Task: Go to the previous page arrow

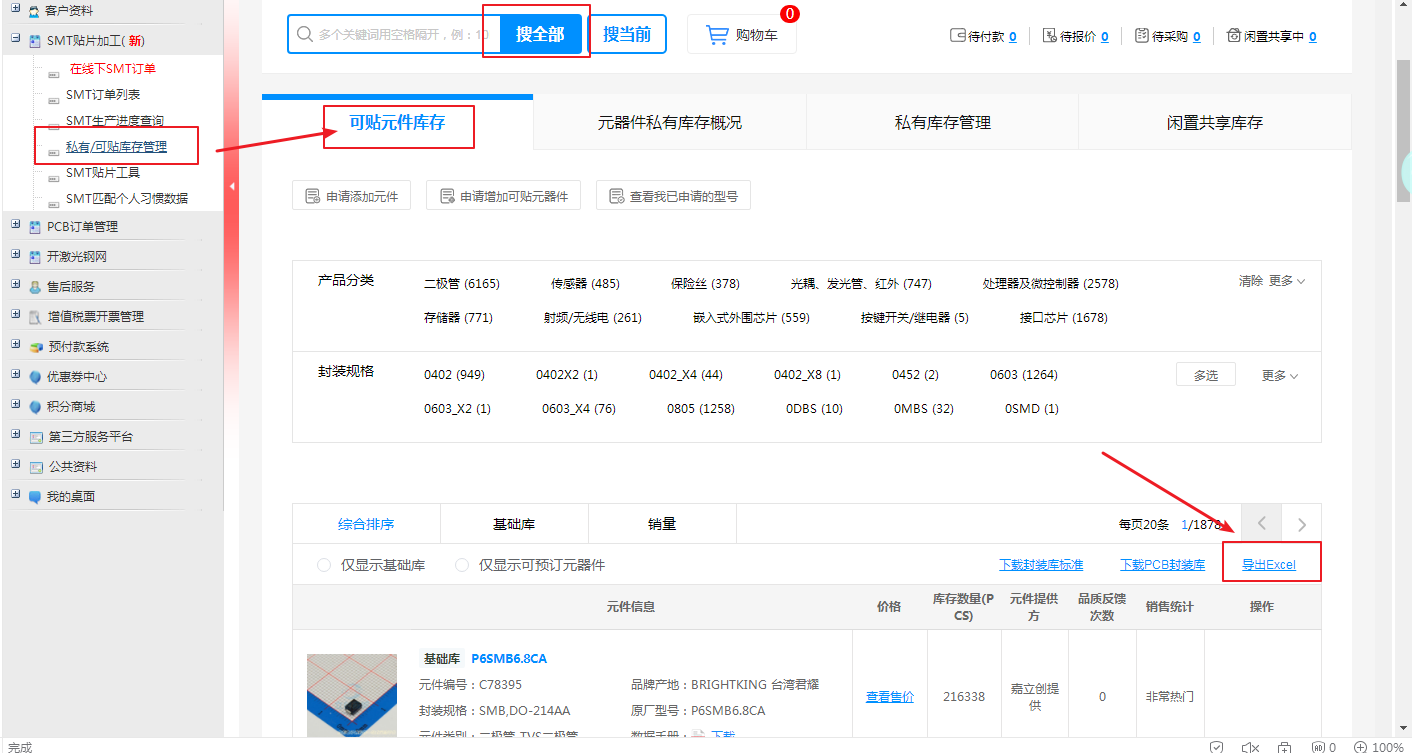Action: point(1262,524)
